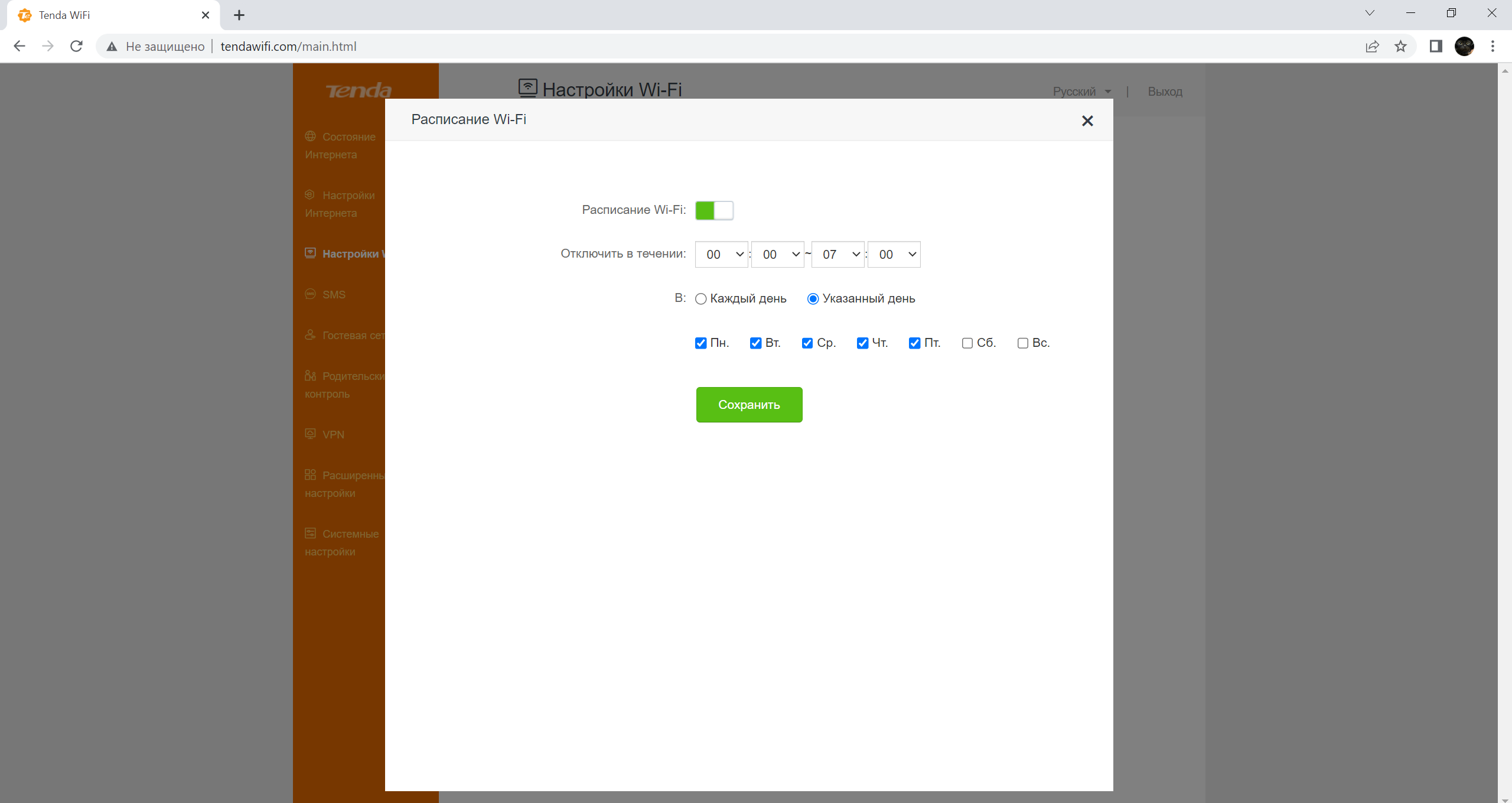Click the guest network sidebar icon
The width and height of the screenshot is (1512, 803).
(x=310, y=334)
